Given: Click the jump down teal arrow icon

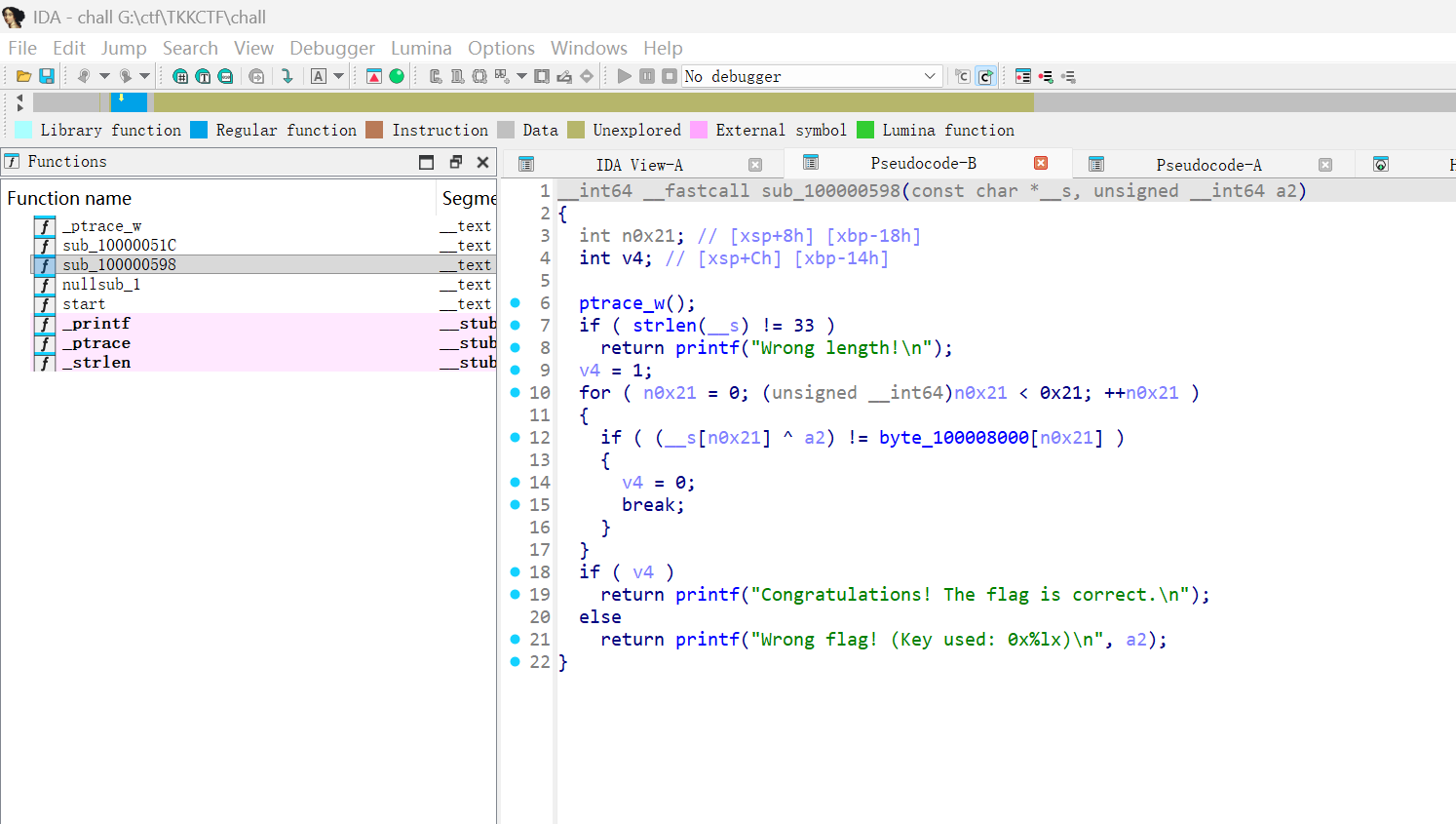Looking at the screenshot, I should click(287, 76).
